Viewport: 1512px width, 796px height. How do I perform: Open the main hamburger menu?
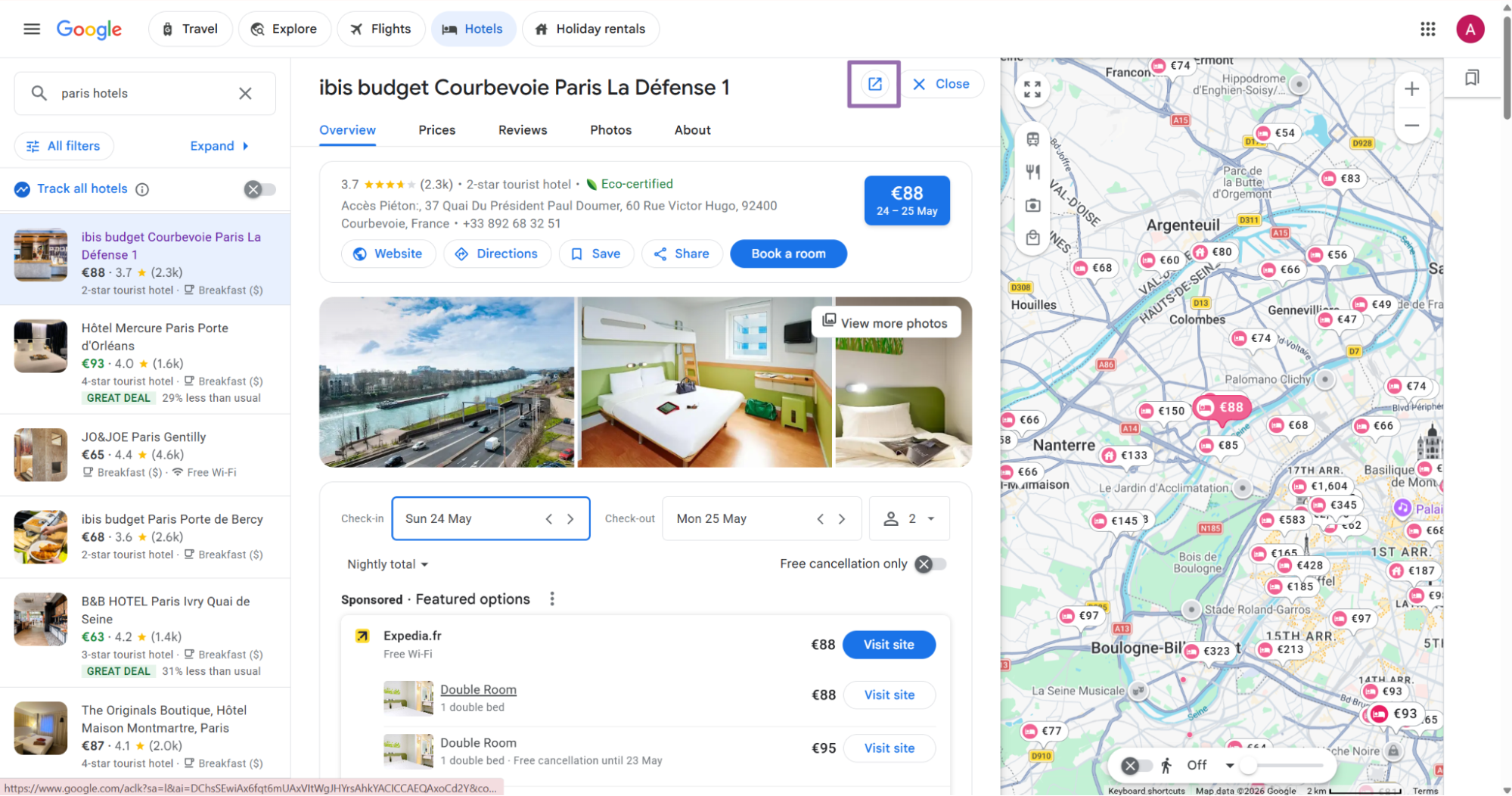coord(31,29)
